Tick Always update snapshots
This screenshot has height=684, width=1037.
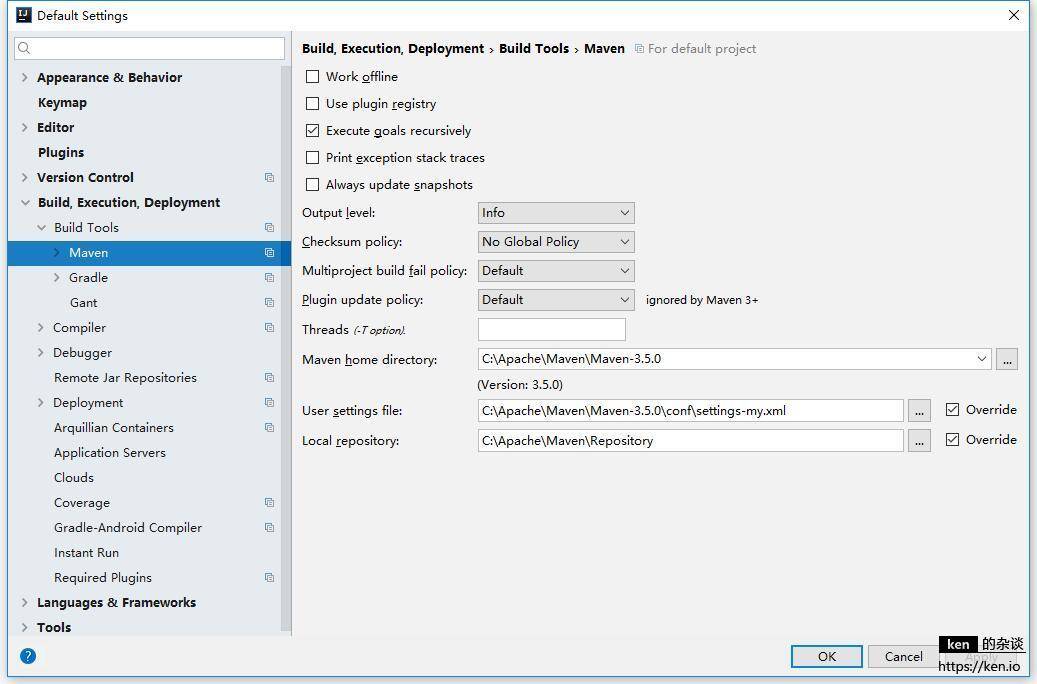tap(312, 185)
